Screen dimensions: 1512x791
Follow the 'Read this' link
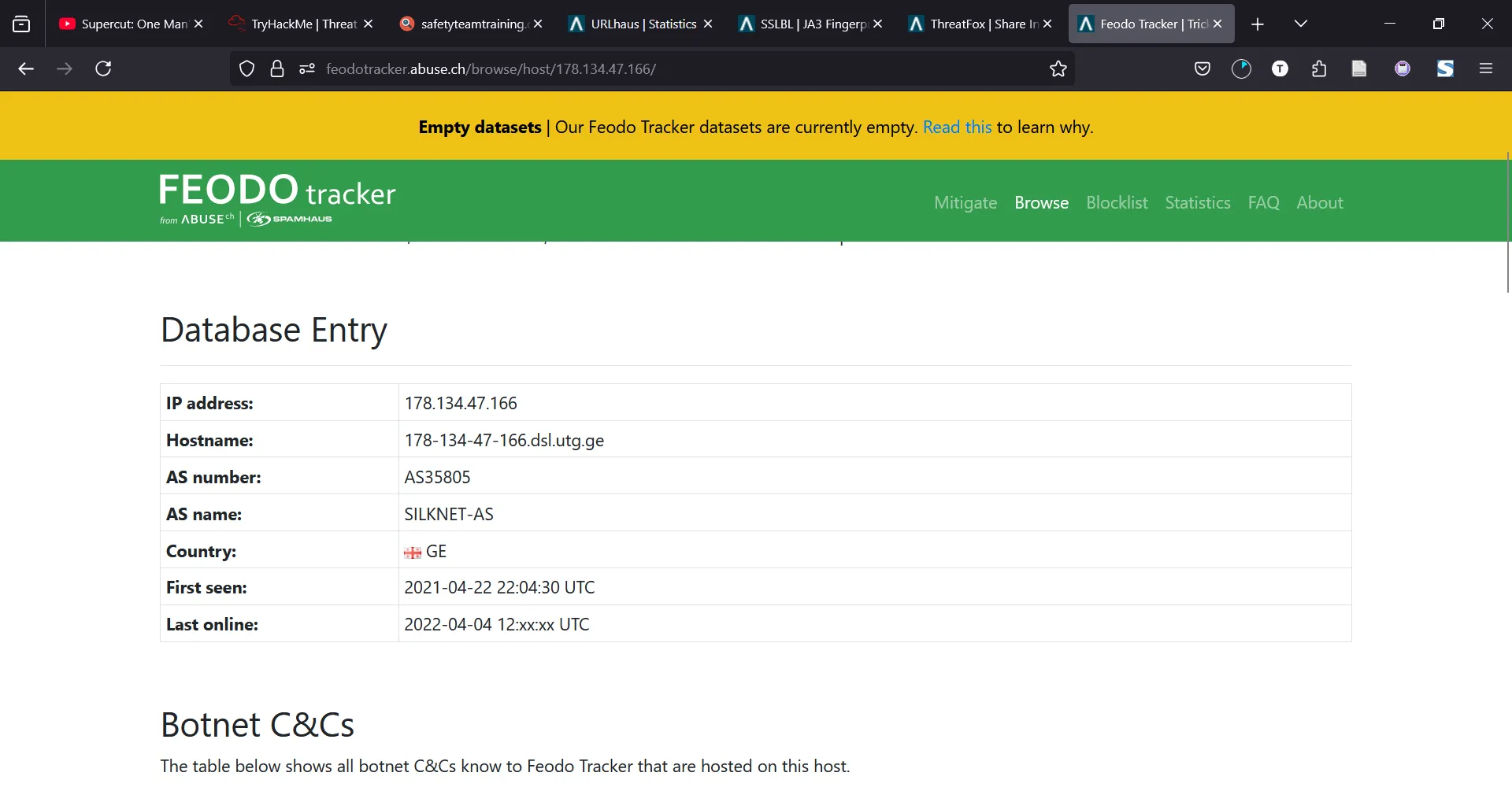click(x=957, y=127)
